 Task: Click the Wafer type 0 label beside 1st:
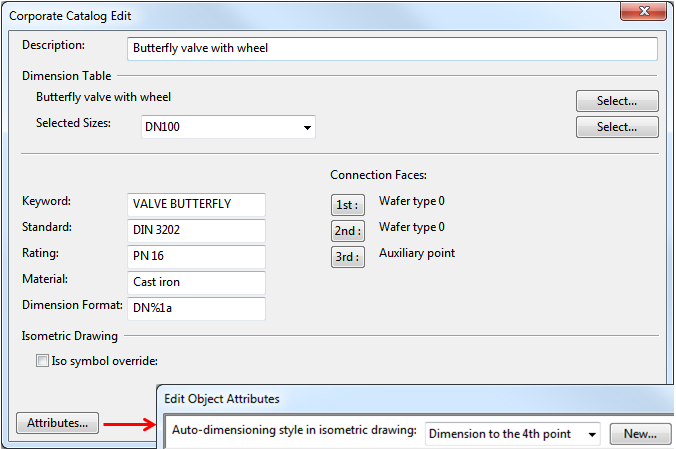(411, 202)
